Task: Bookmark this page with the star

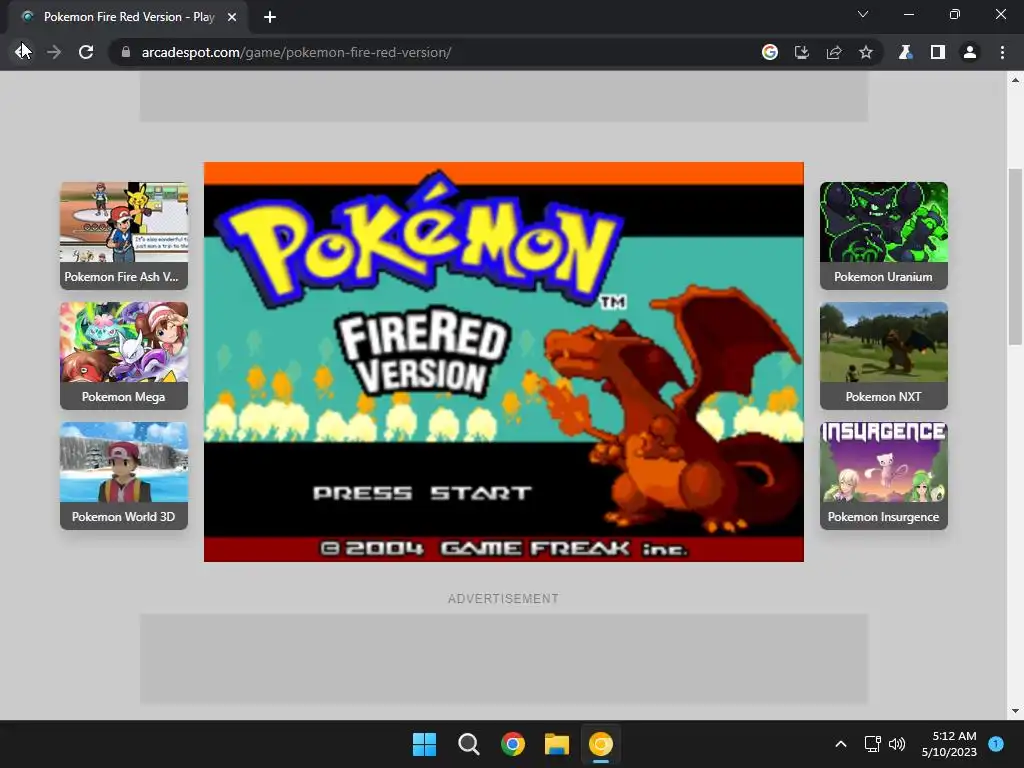Action: tap(866, 52)
